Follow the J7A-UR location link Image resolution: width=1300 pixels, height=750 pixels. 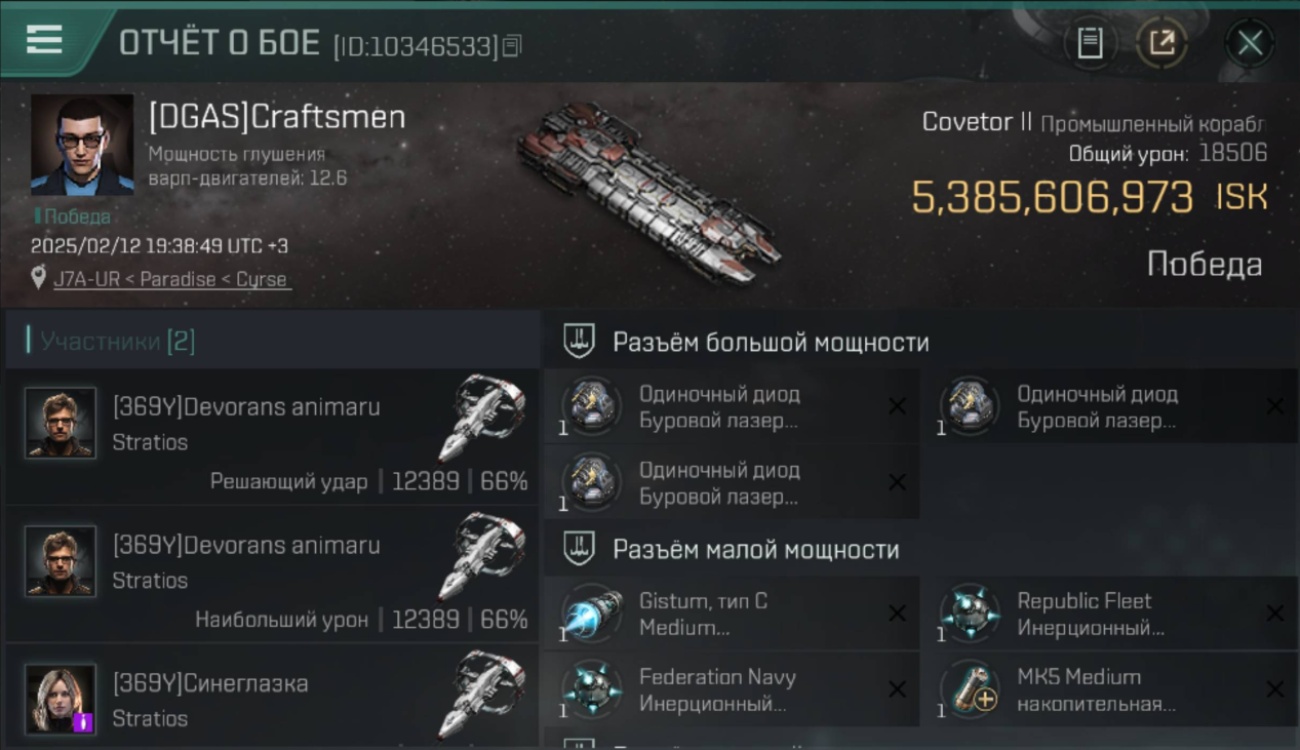pos(170,279)
